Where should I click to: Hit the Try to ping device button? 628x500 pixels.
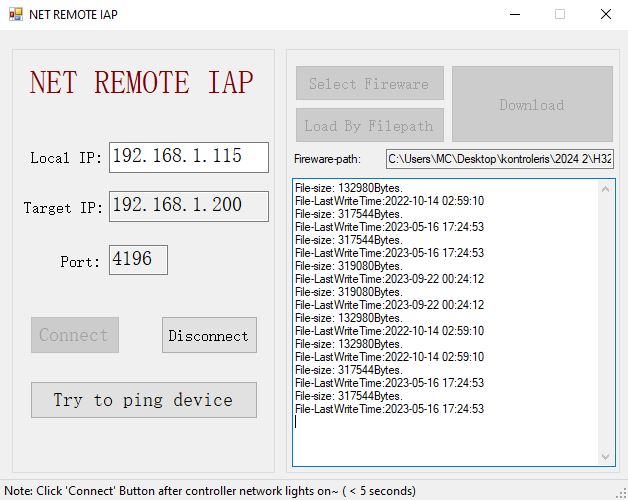[143, 400]
